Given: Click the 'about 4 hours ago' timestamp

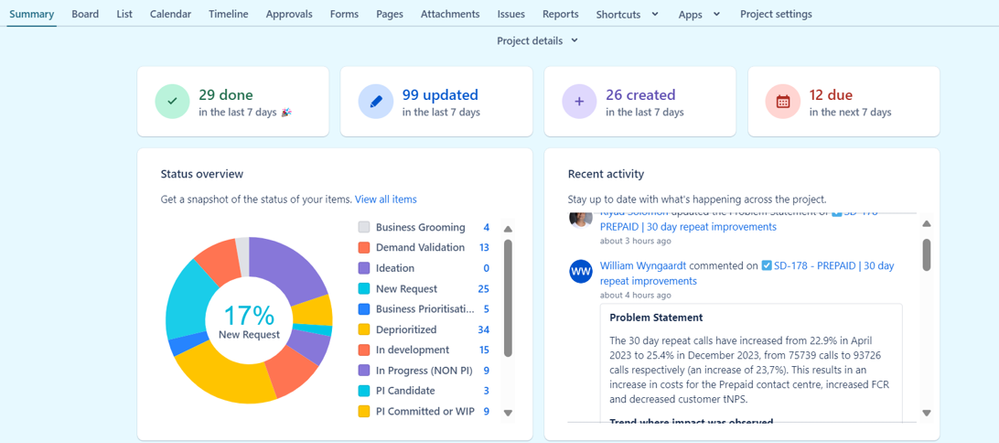Looking at the screenshot, I should pos(635,295).
